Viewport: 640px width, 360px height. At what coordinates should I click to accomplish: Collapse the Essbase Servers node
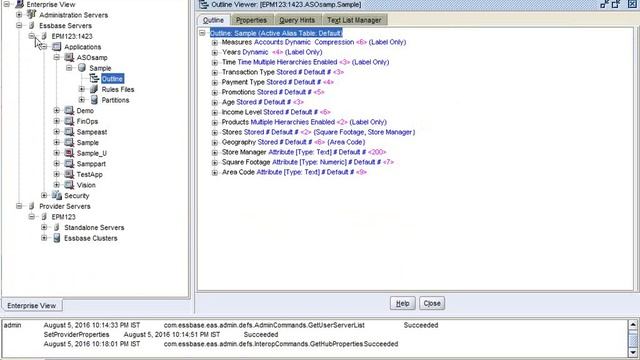tap(19, 25)
